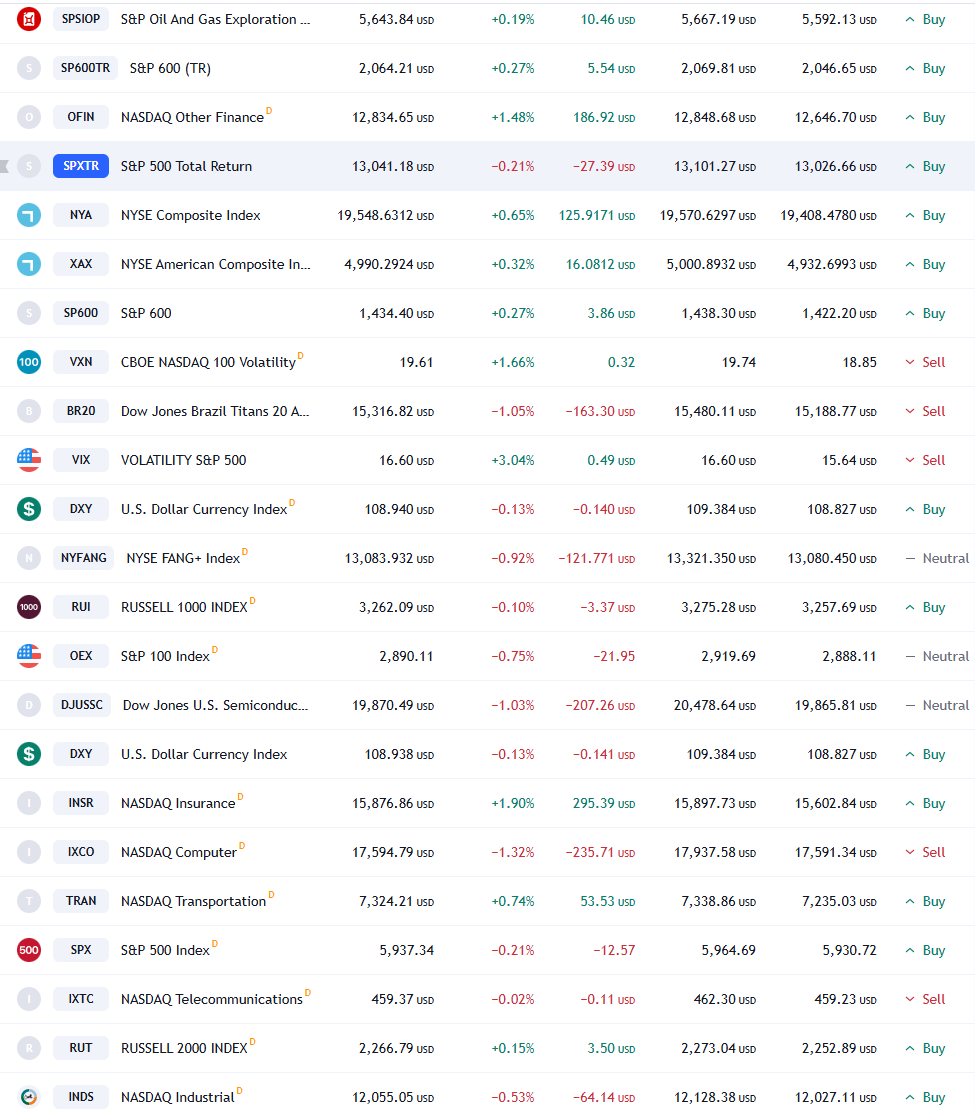Open the NYSE FANG+ Index link
975x1110 pixels.
[x=183, y=559]
